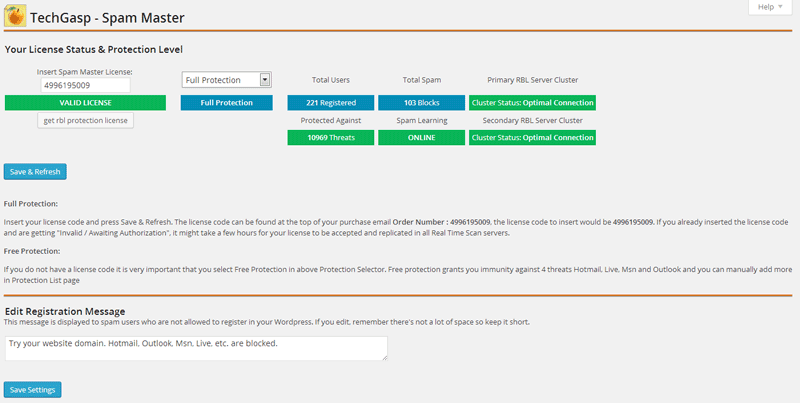Click the TechGasp orange logo icon
This screenshot has width=800, height=403.
coord(16,17)
